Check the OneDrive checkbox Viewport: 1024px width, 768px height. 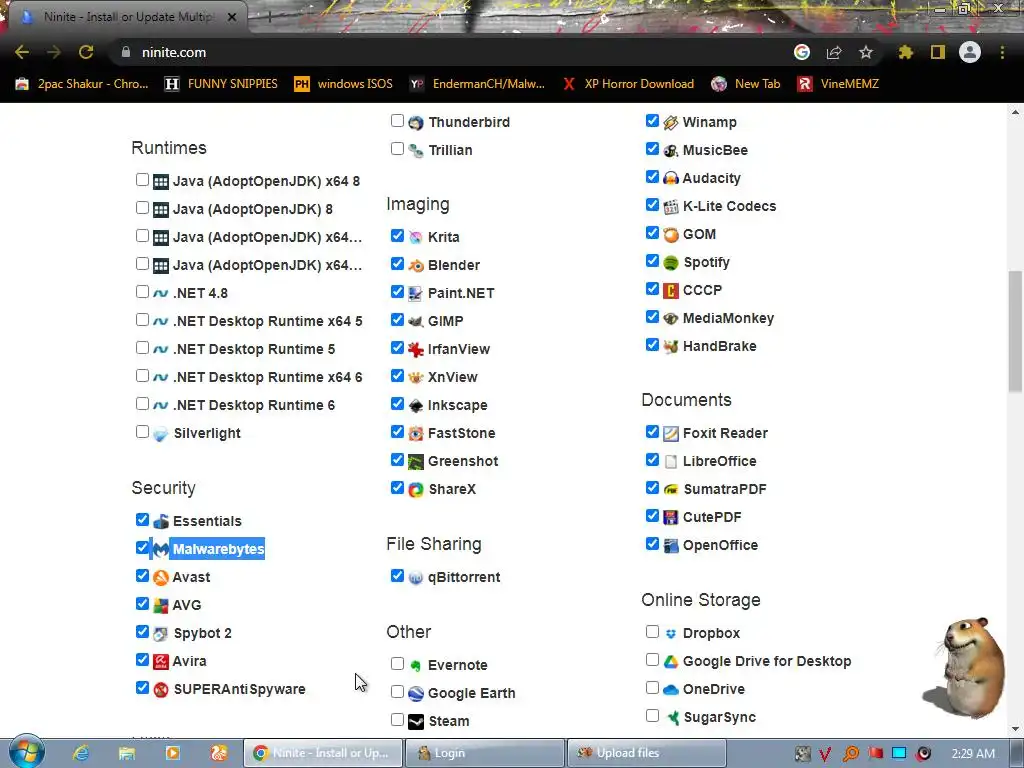click(652, 688)
